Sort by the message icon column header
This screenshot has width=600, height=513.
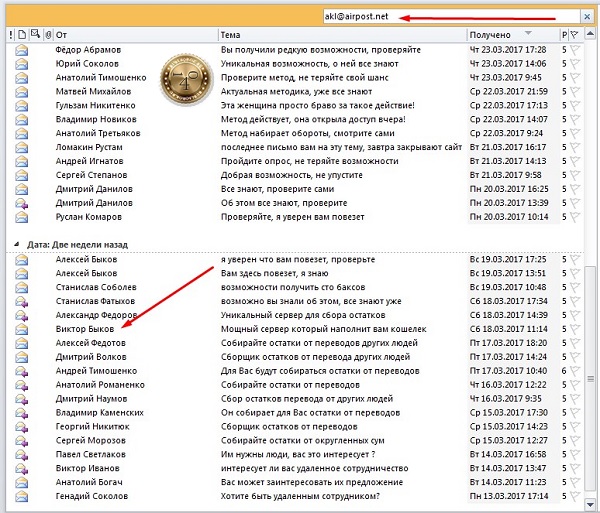click(35, 34)
